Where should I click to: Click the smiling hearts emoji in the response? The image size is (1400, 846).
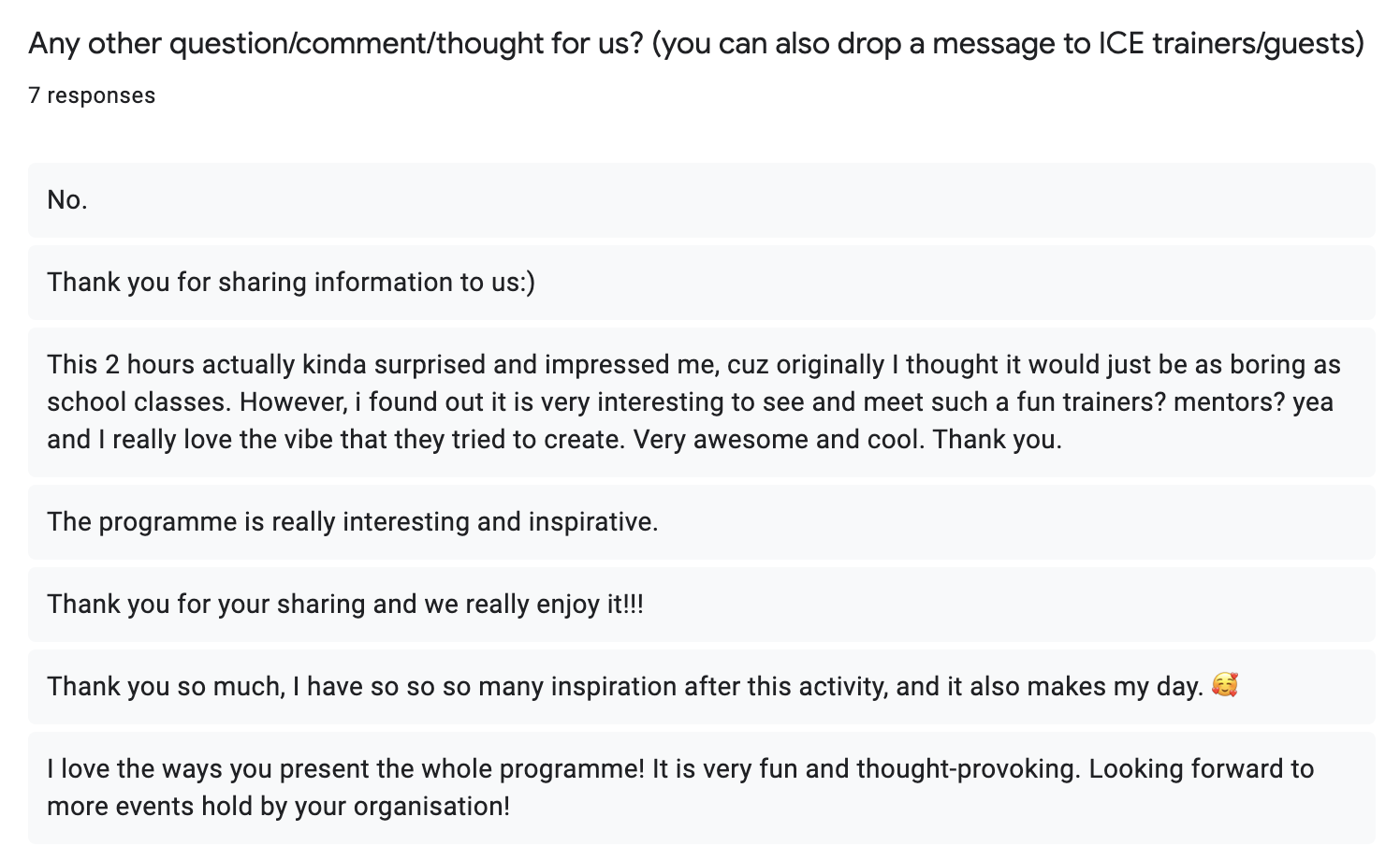pos(1224,685)
